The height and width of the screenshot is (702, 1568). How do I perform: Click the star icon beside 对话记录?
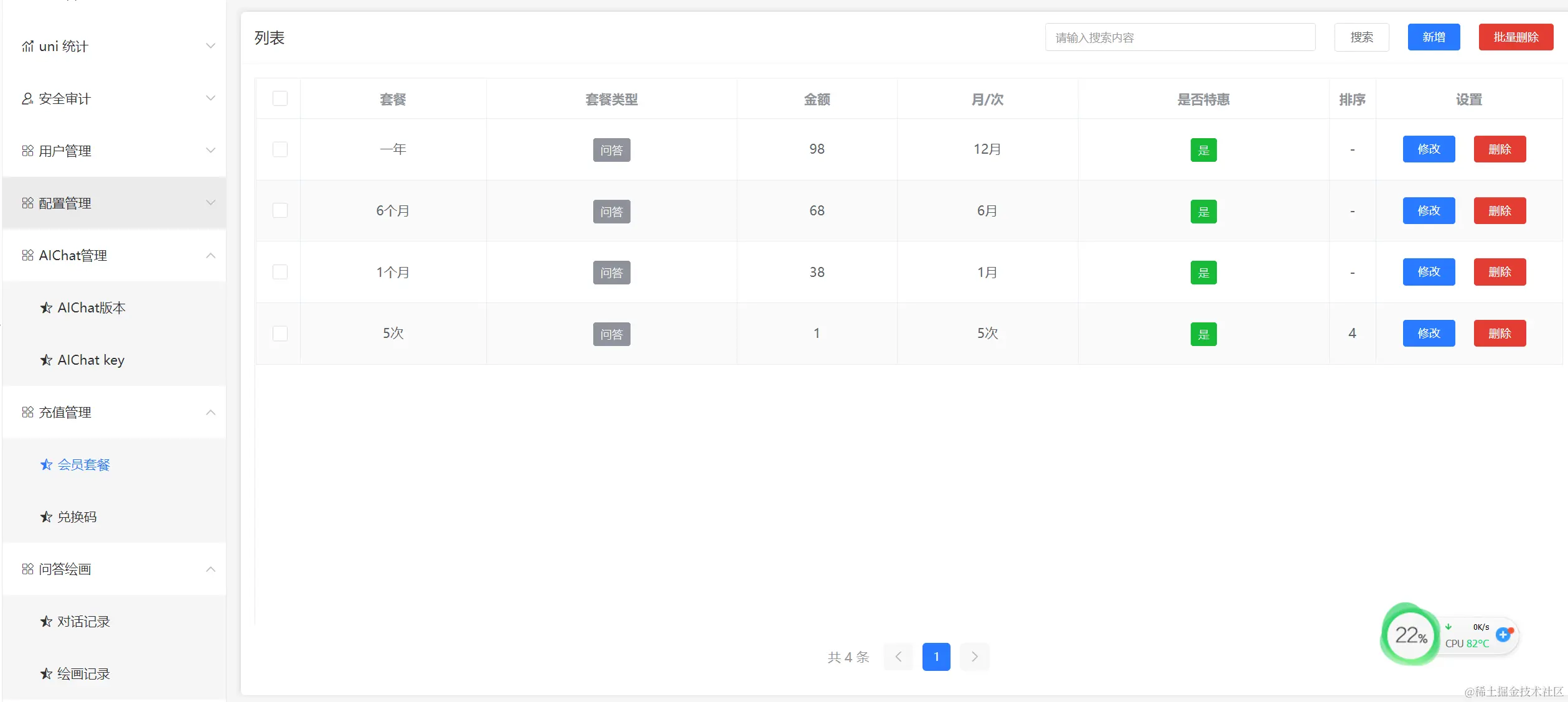click(46, 622)
